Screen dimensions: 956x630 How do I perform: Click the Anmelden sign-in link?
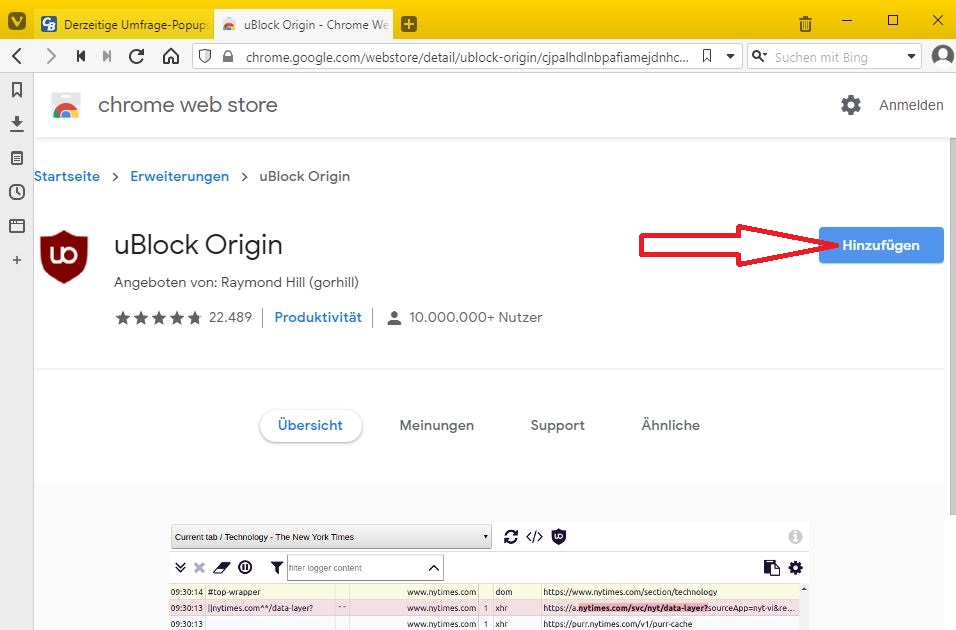911,105
